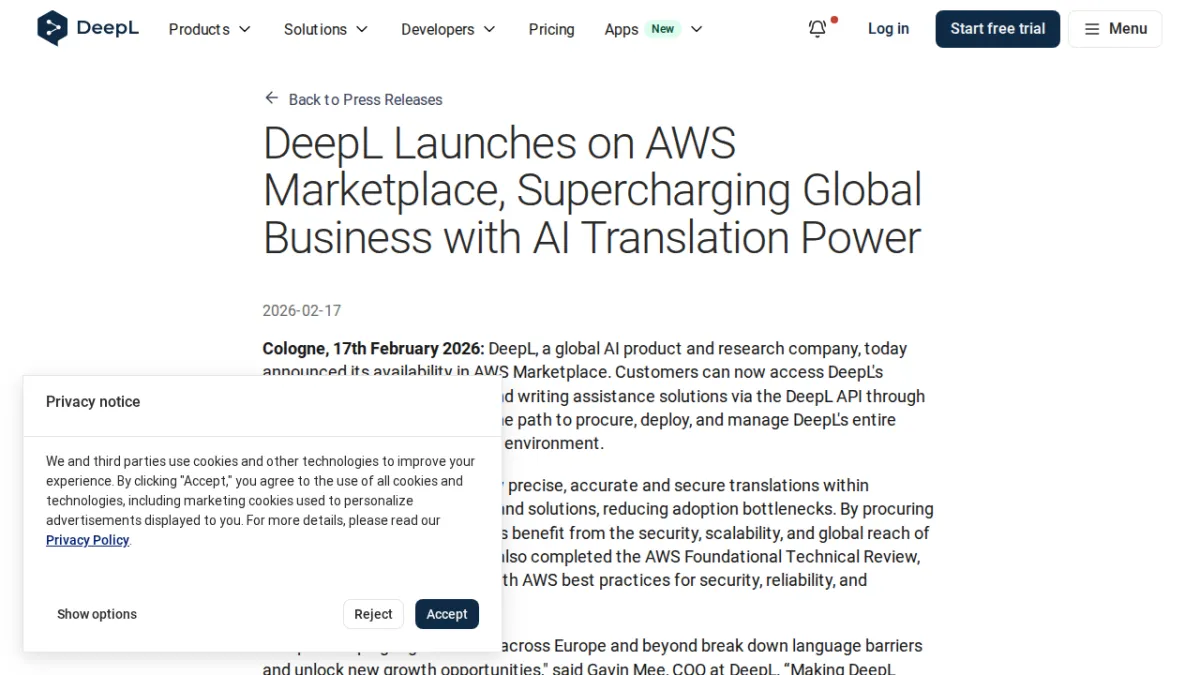Start the free trial

tap(997, 29)
